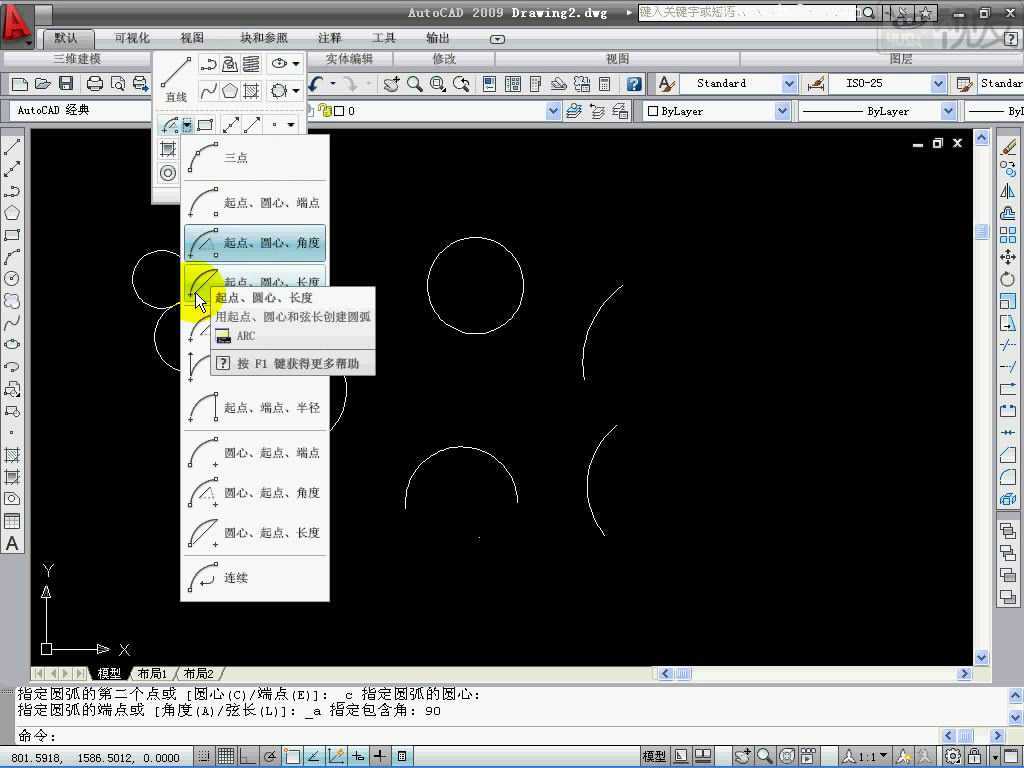This screenshot has height=768, width=1024.
Task: Click the Move tool in right toolbar
Action: point(1008,257)
